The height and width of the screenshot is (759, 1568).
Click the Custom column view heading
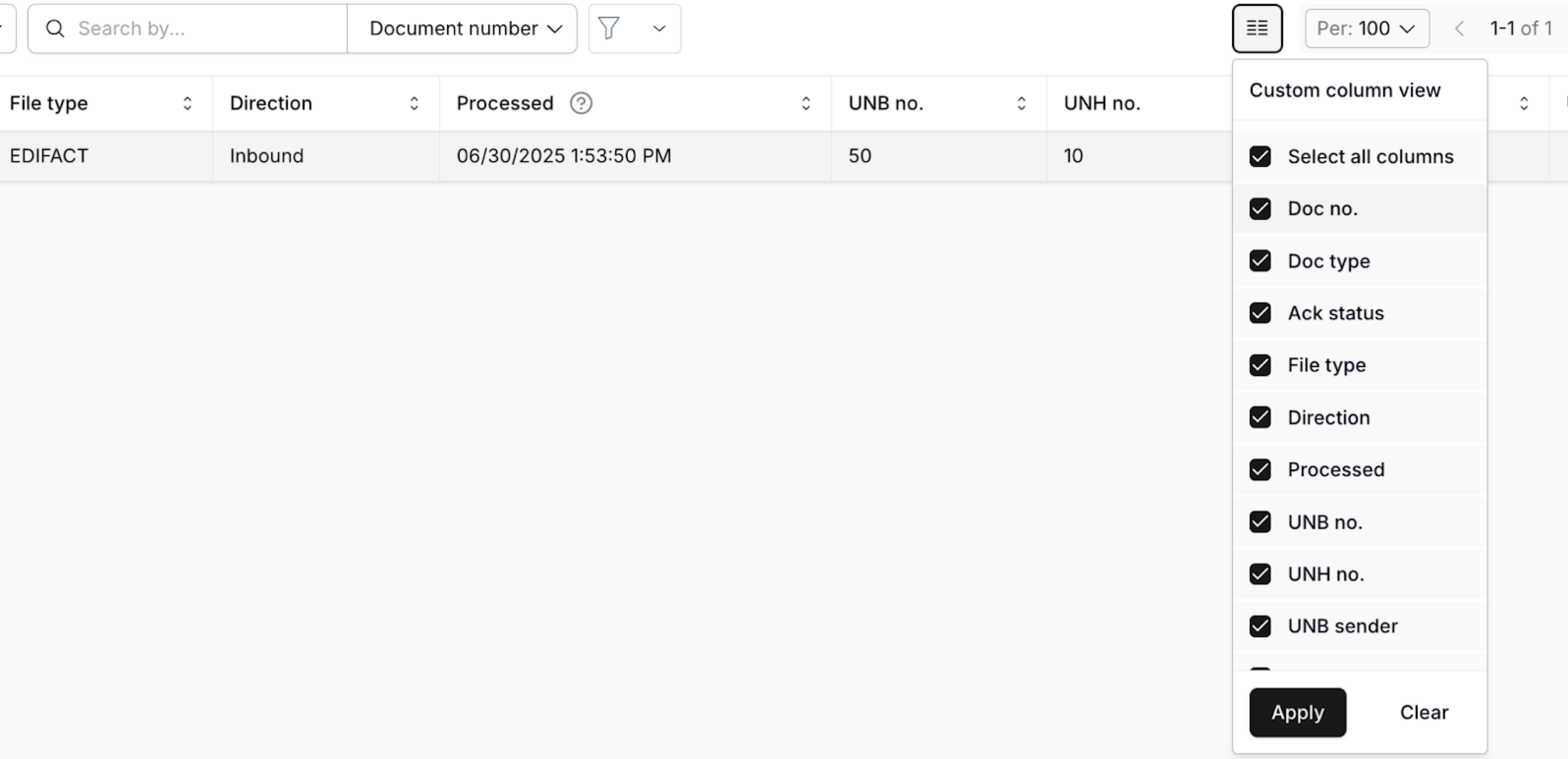tap(1344, 90)
